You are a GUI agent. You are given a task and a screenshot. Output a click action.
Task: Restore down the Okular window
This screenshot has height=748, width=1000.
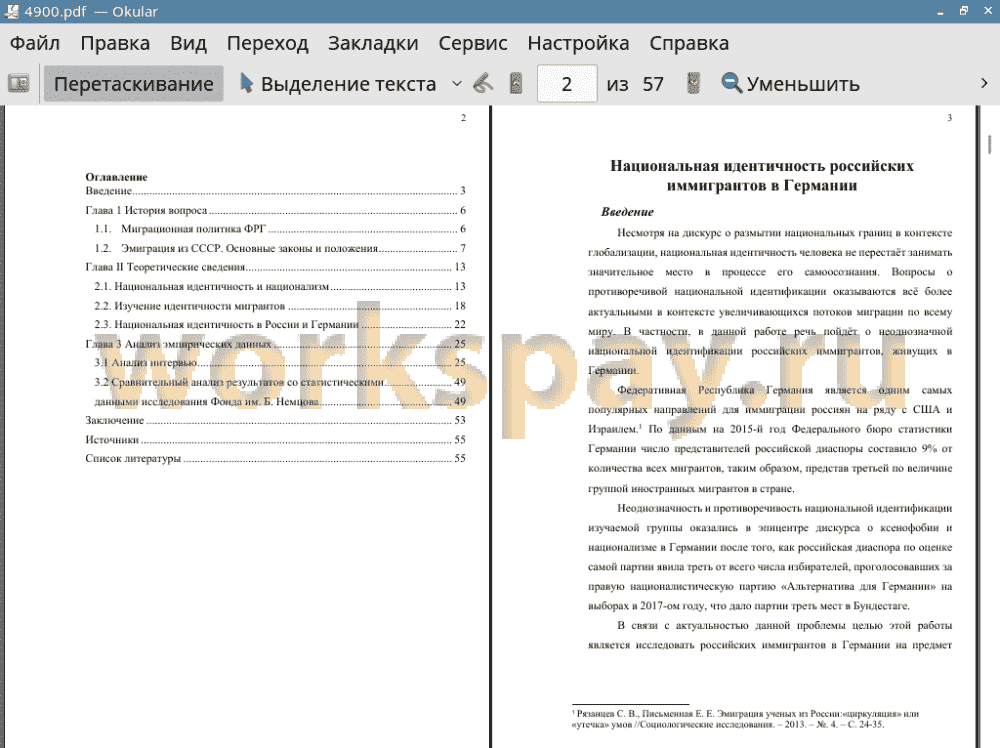point(964,11)
